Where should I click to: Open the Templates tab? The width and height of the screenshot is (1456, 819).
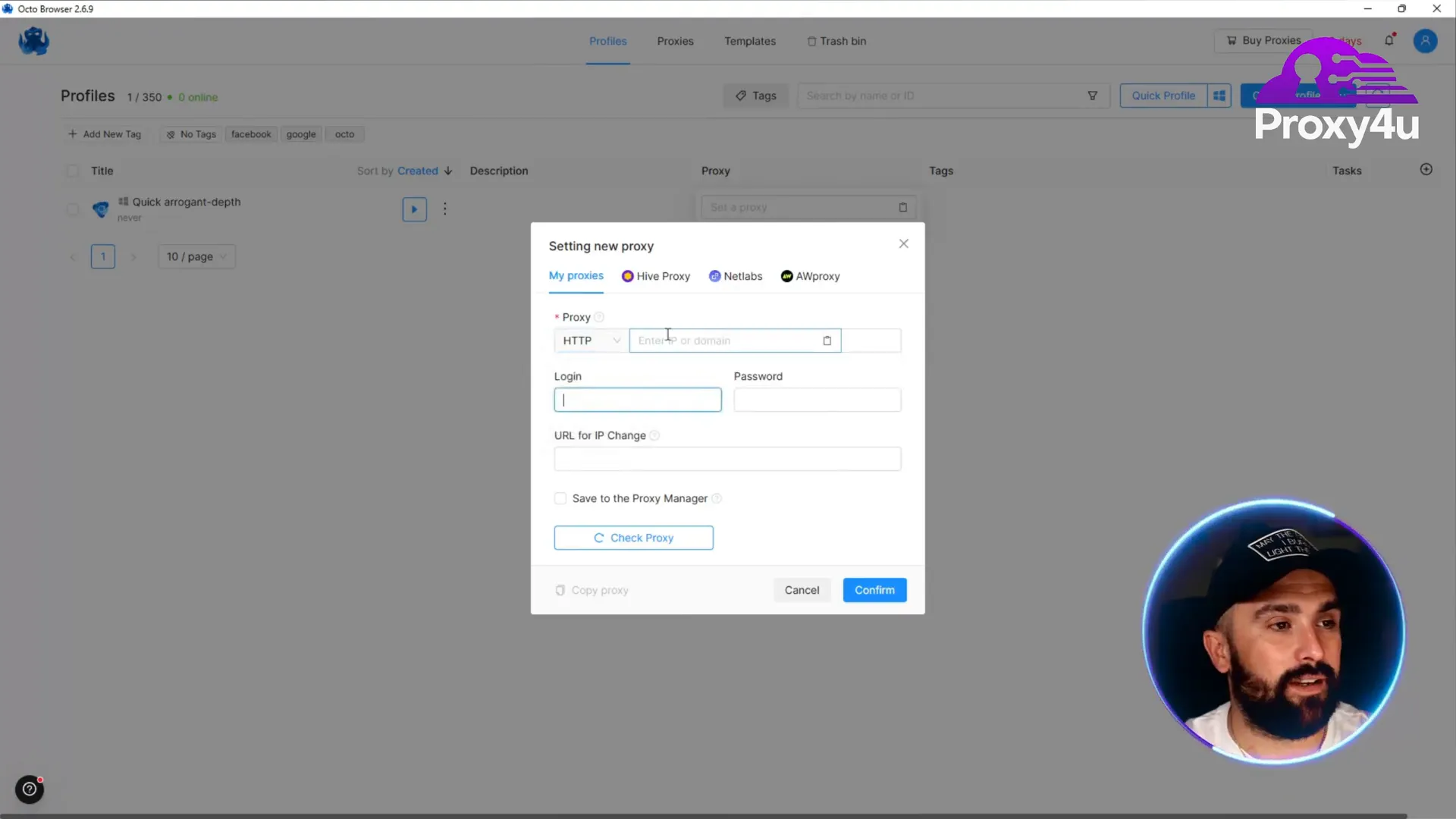(749, 41)
